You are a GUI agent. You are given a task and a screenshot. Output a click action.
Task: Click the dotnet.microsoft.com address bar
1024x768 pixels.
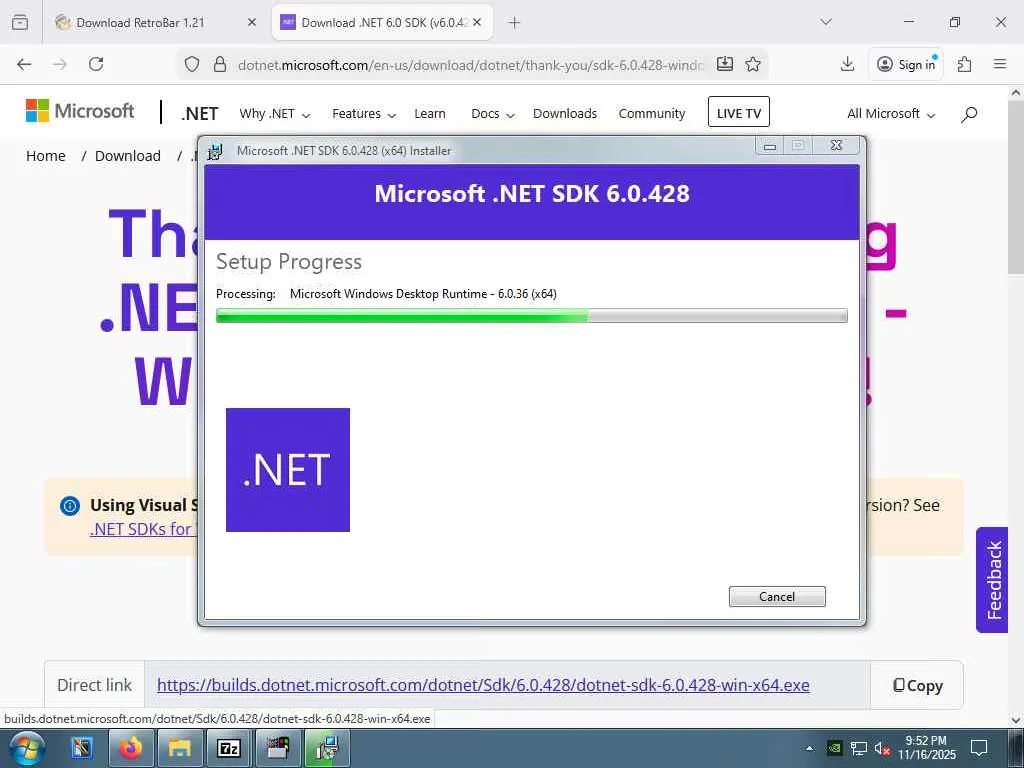[470, 65]
